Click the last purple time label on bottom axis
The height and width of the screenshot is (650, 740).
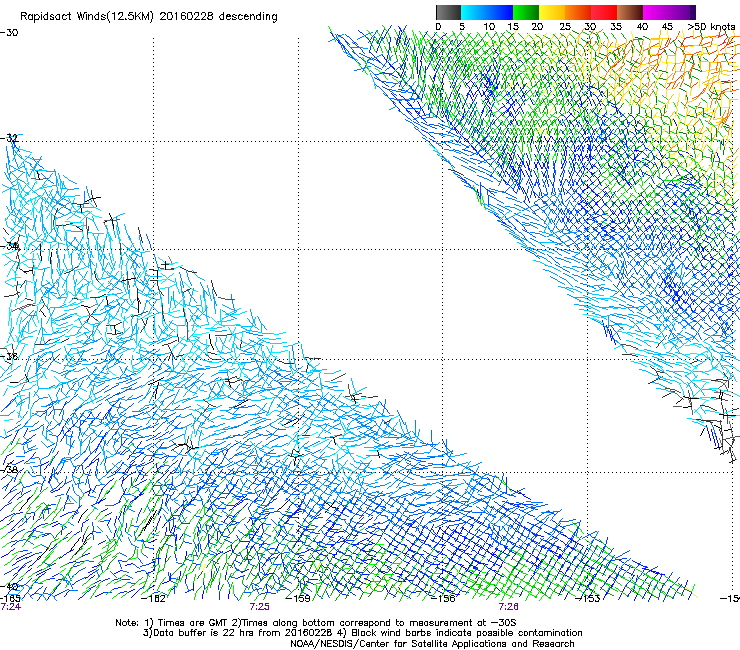coord(508,607)
